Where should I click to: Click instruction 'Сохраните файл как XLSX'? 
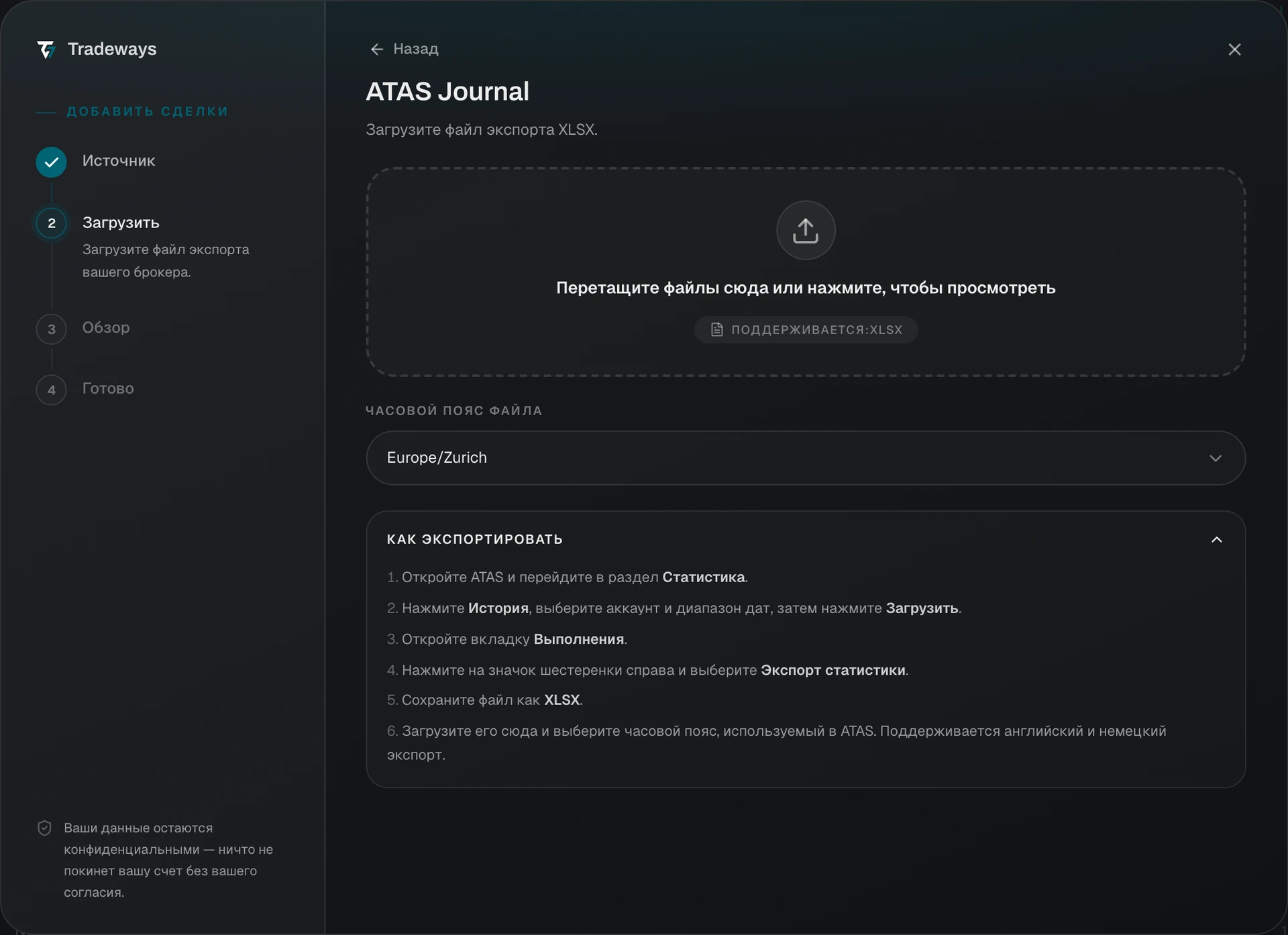coord(485,700)
